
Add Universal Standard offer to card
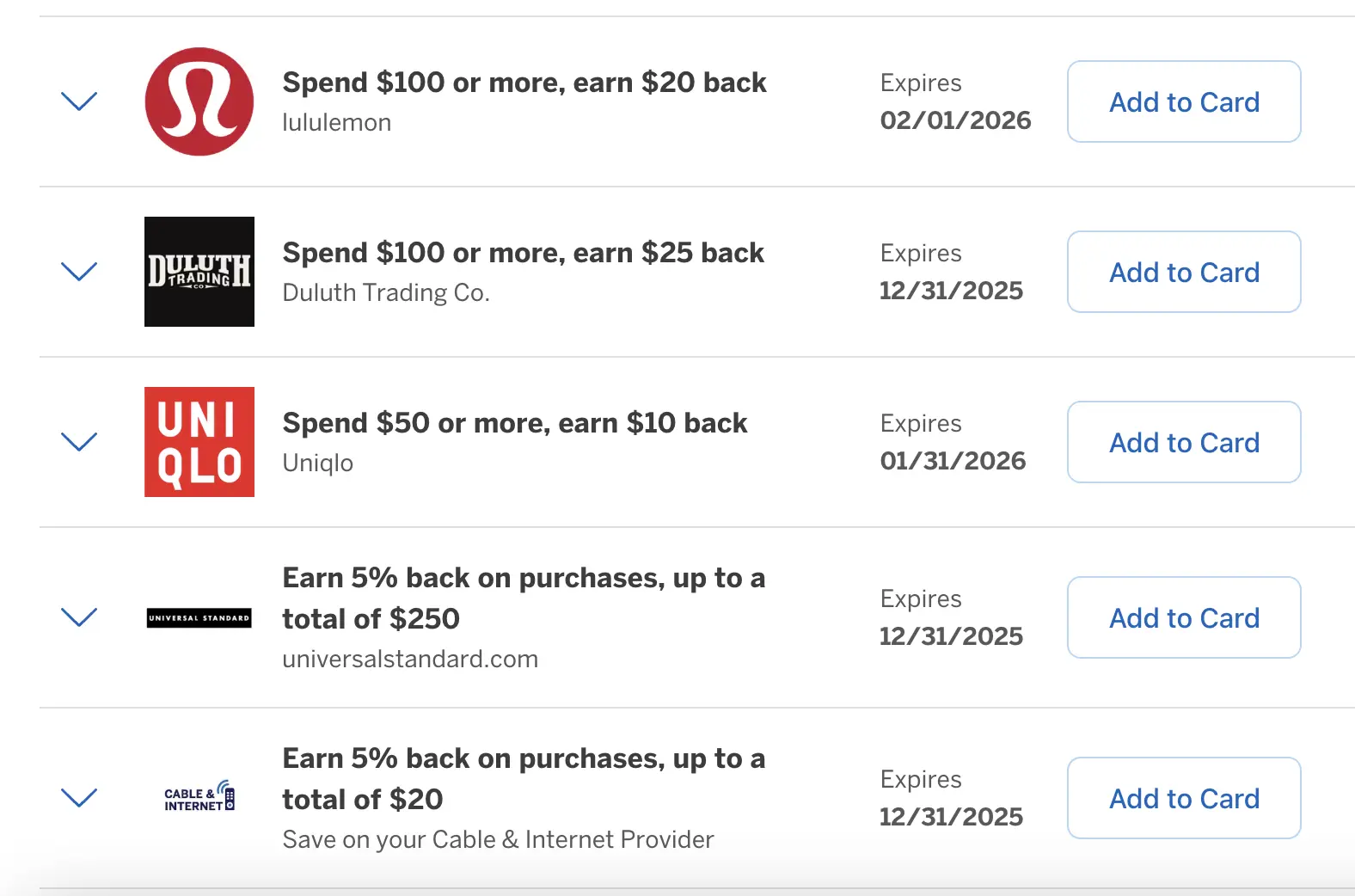tap(1183, 617)
